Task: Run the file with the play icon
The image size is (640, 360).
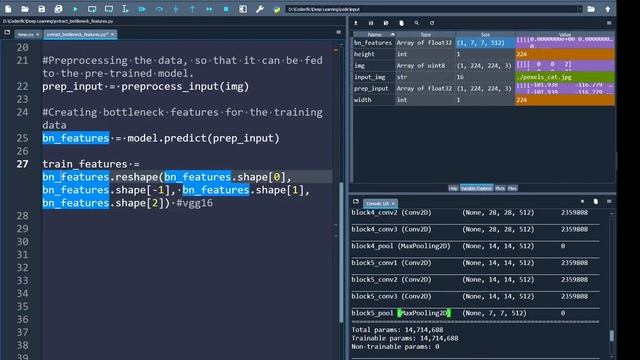Action: pyautogui.click(x=75, y=9)
